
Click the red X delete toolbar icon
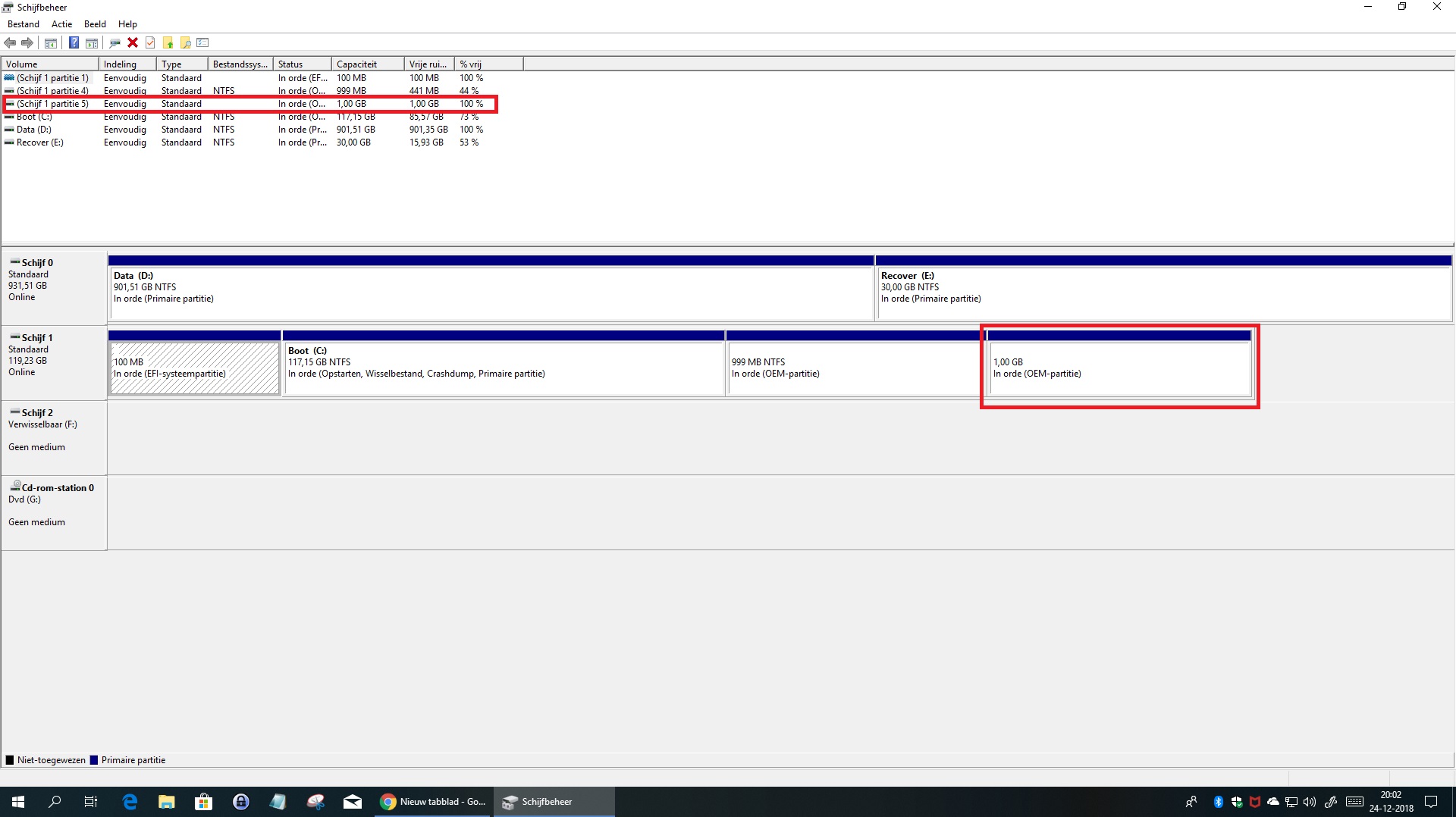133,42
